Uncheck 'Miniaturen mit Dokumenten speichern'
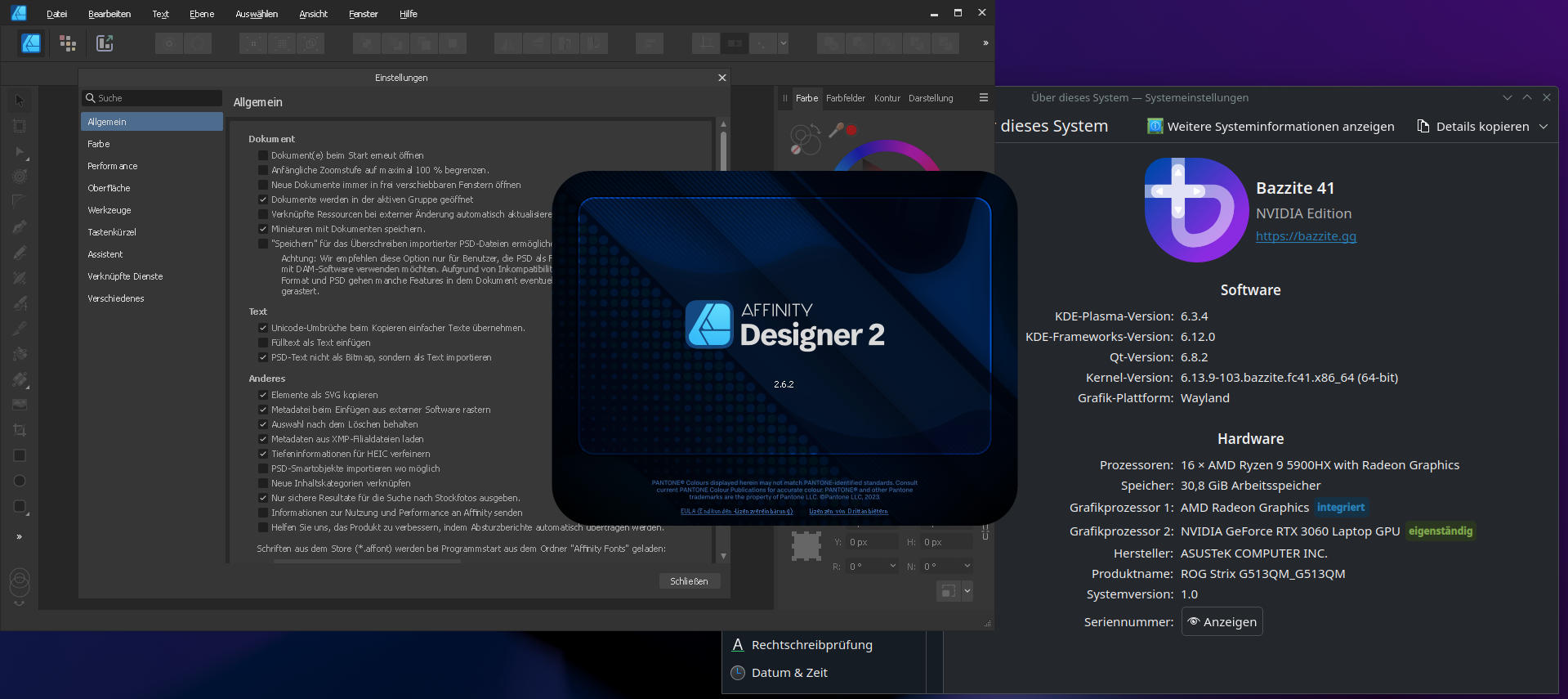The image size is (1568, 699). [x=263, y=229]
